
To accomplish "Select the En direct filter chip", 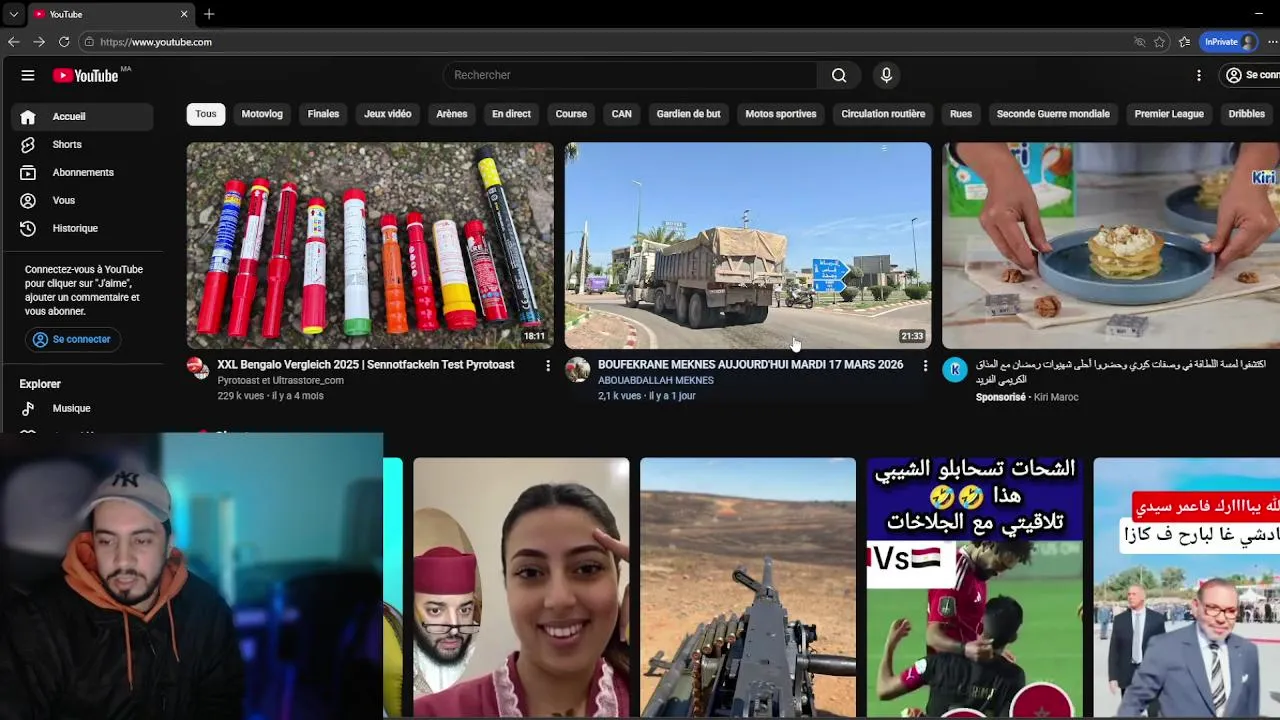I will point(511,114).
